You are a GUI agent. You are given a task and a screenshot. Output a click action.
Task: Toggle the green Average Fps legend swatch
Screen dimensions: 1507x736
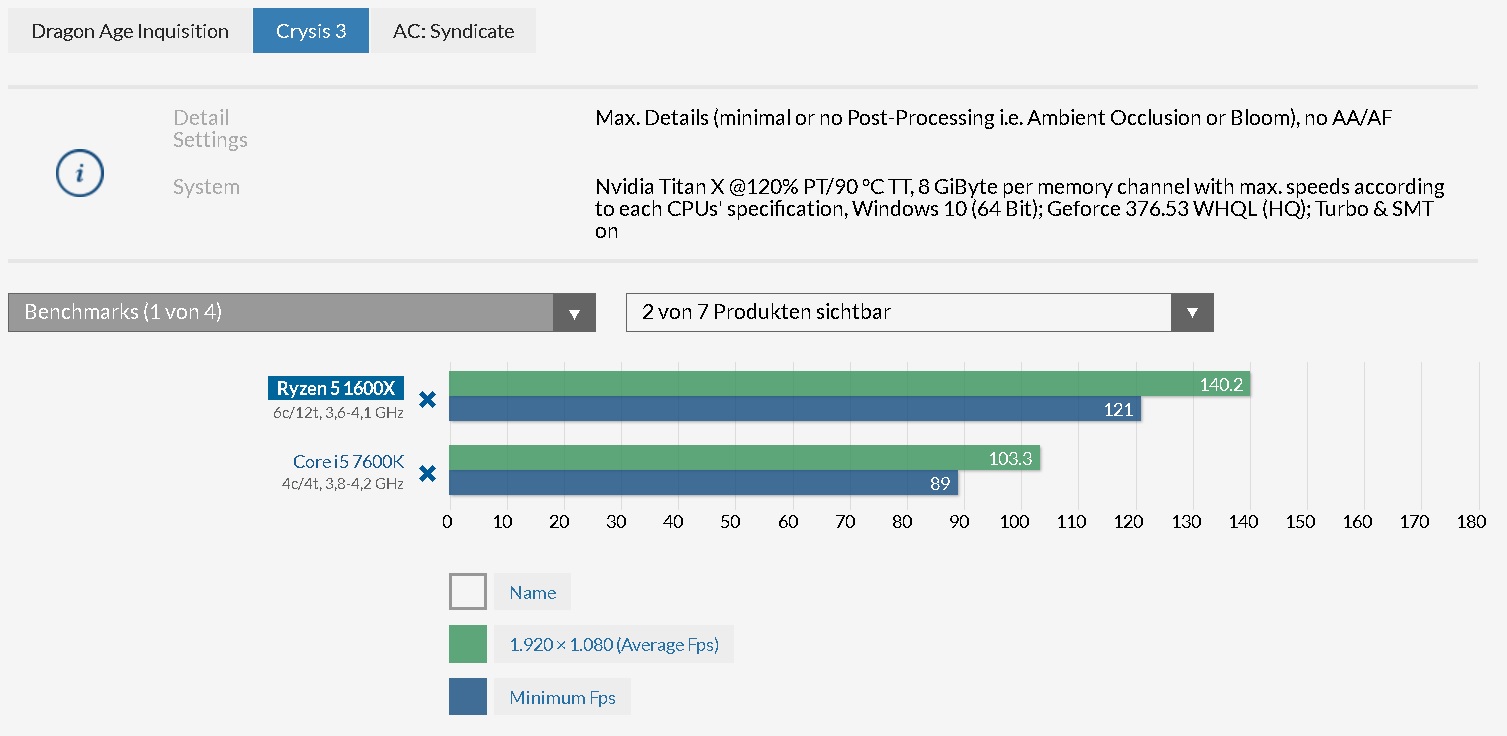(467, 644)
